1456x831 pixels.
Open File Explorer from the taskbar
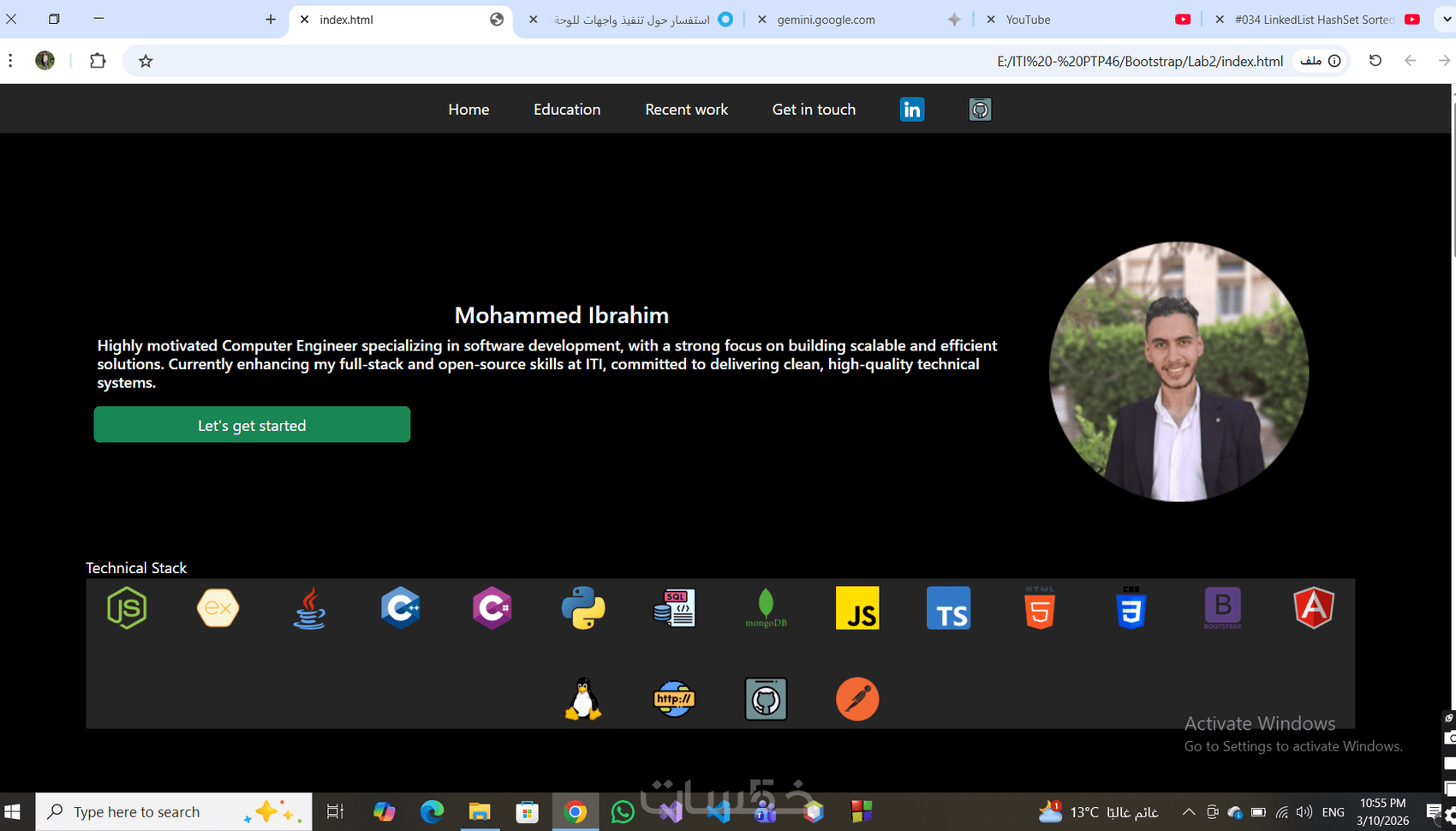point(480,812)
